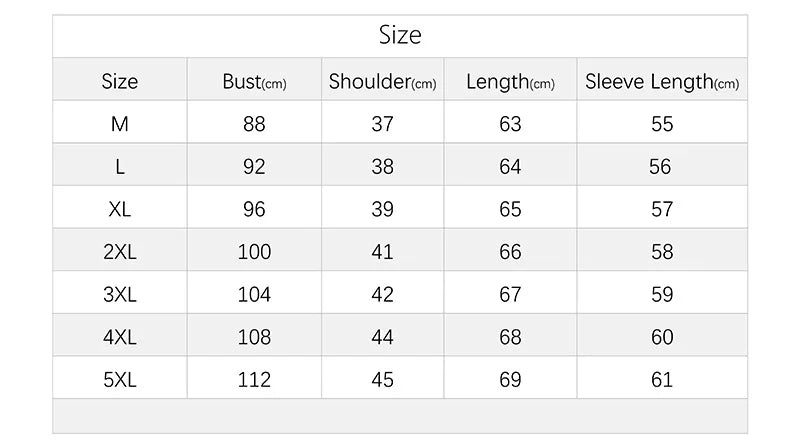Select the 3XL size row label
Image resolution: width=800 pixels, height=447 pixels.
(x=120, y=295)
